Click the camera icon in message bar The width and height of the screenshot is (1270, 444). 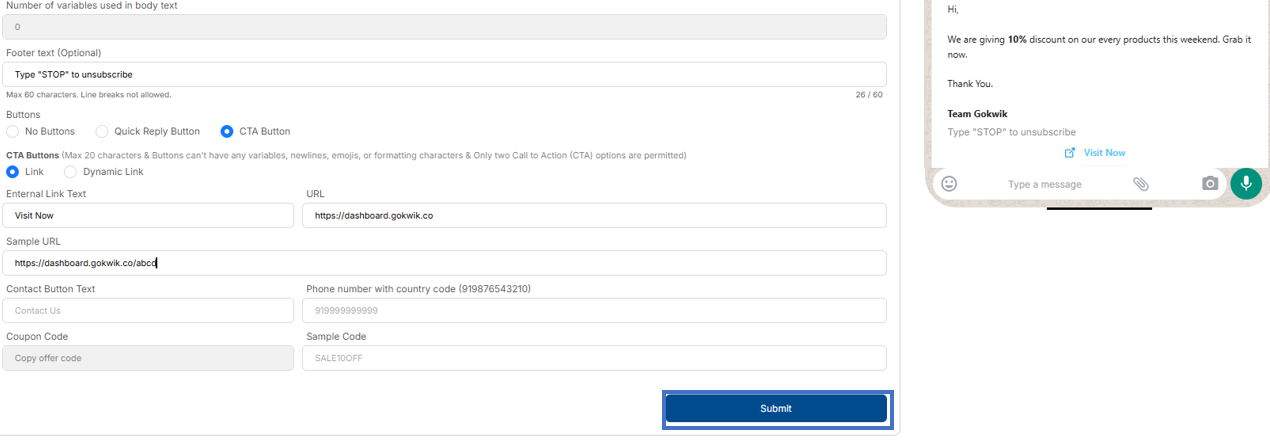1210,184
